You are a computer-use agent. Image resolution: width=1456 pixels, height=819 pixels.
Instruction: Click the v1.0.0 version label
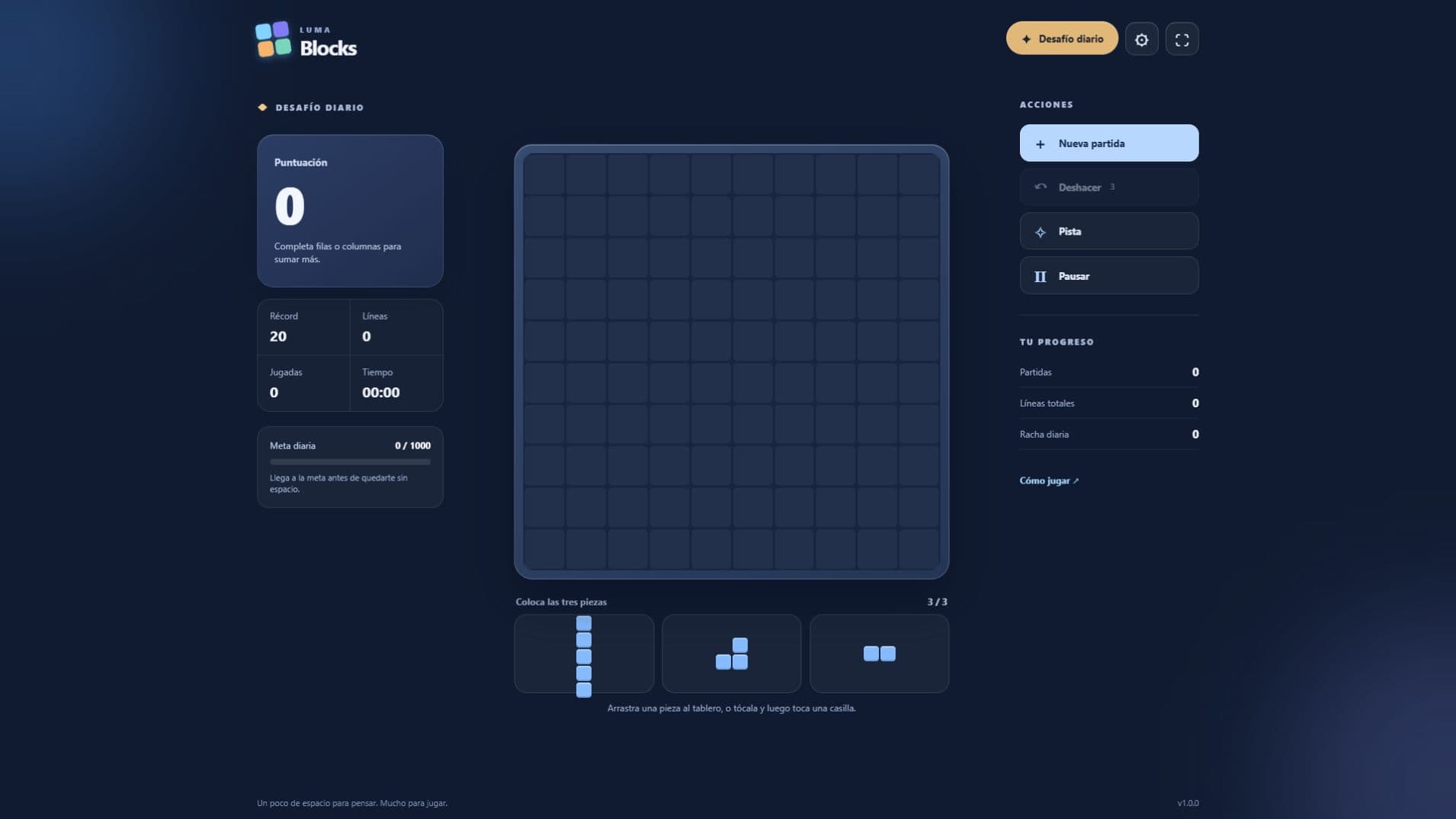pos(1188,803)
